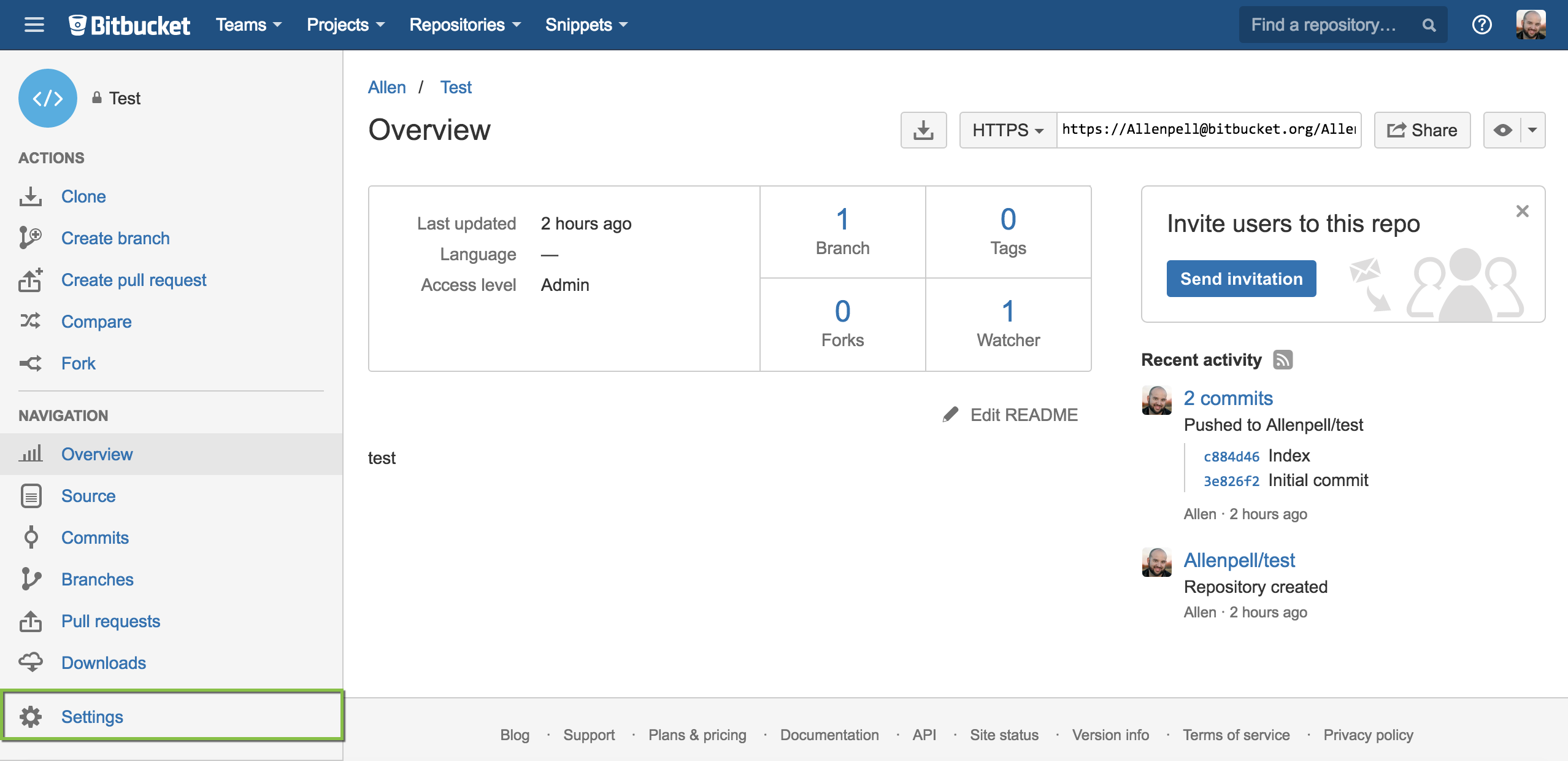Open the Allenpell/test activity link
Viewport: 1568px width, 761px height.
pyautogui.click(x=1239, y=560)
